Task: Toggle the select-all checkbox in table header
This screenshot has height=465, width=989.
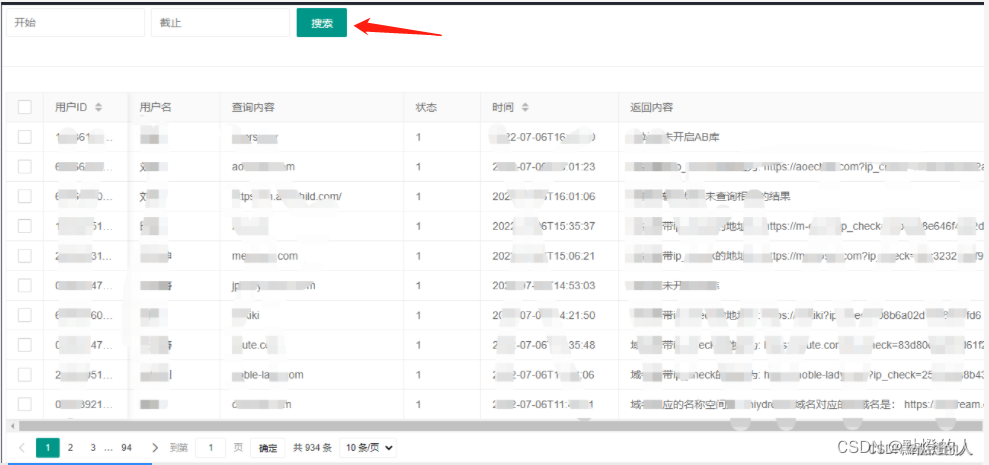Action: [25, 107]
